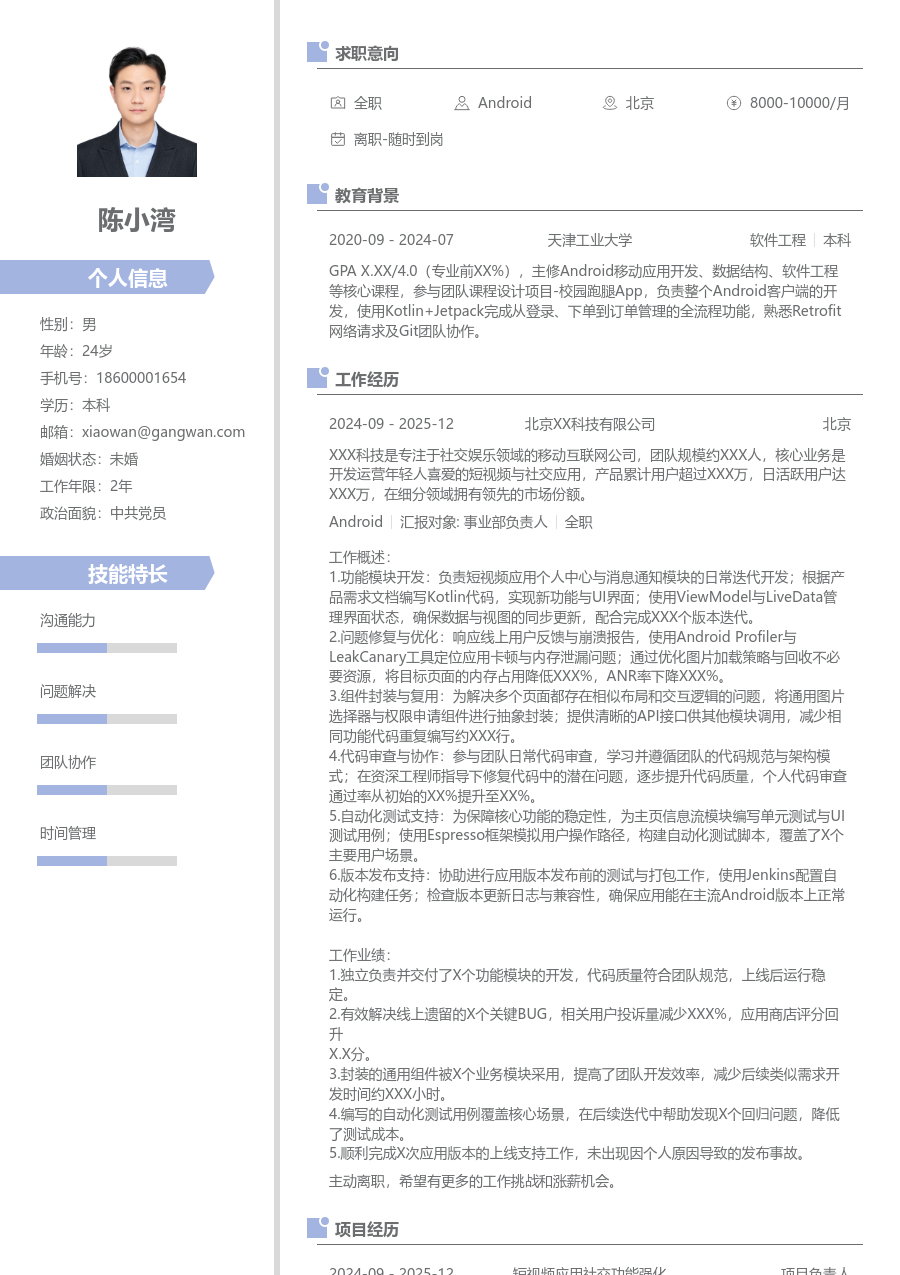The height and width of the screenshot is (1275, 900).
Task: Click the email address xiaowan@gangwan.com
Action: 163,431
